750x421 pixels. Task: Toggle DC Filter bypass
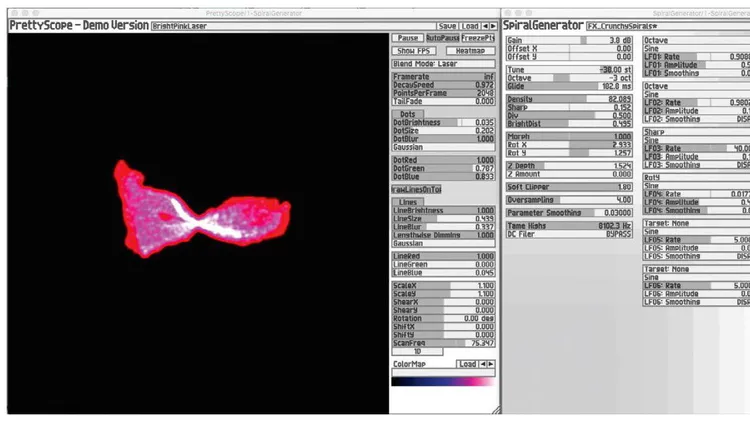click(569, 234)
